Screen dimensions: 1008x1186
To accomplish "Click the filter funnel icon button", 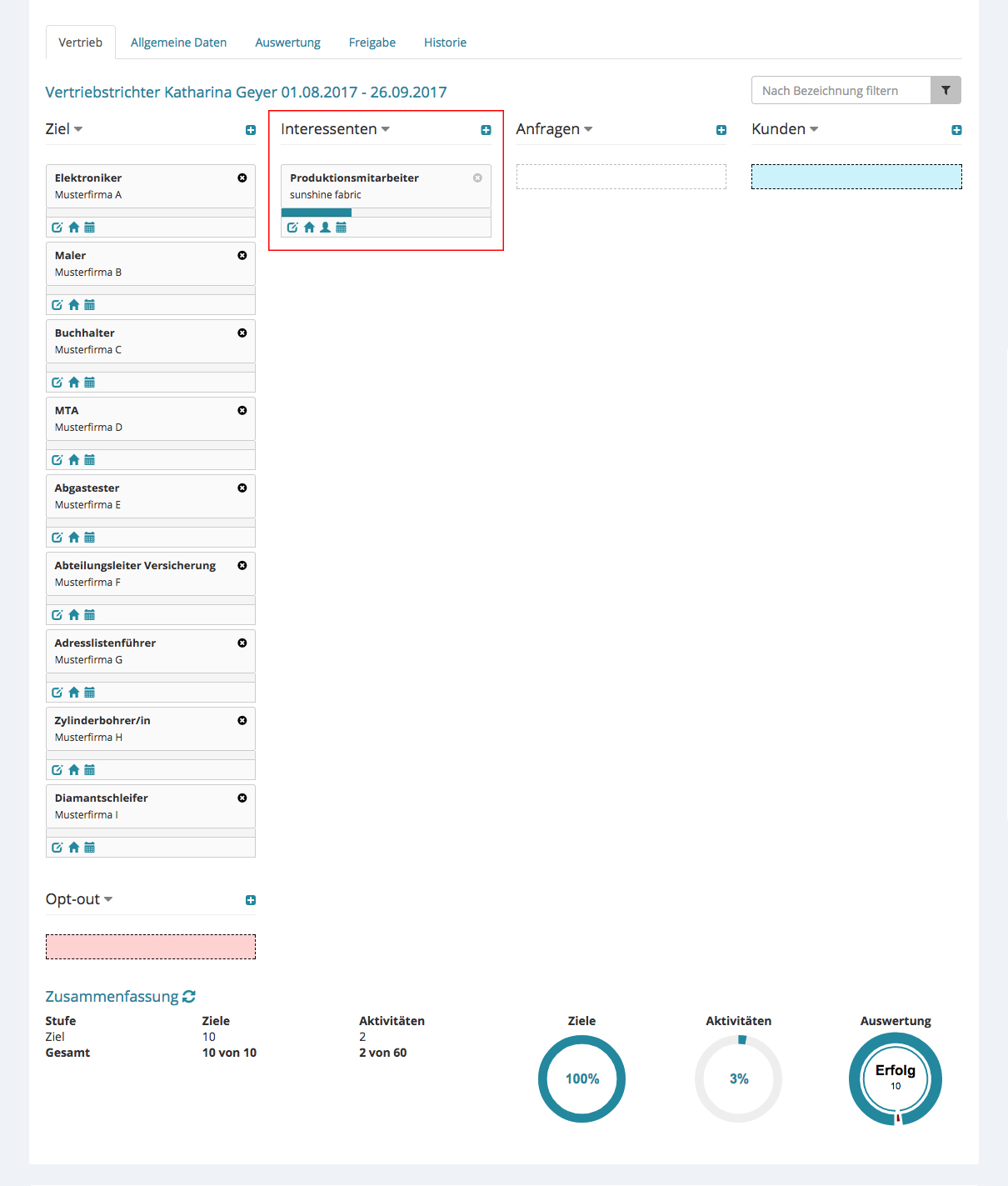I will pos(946,90).
